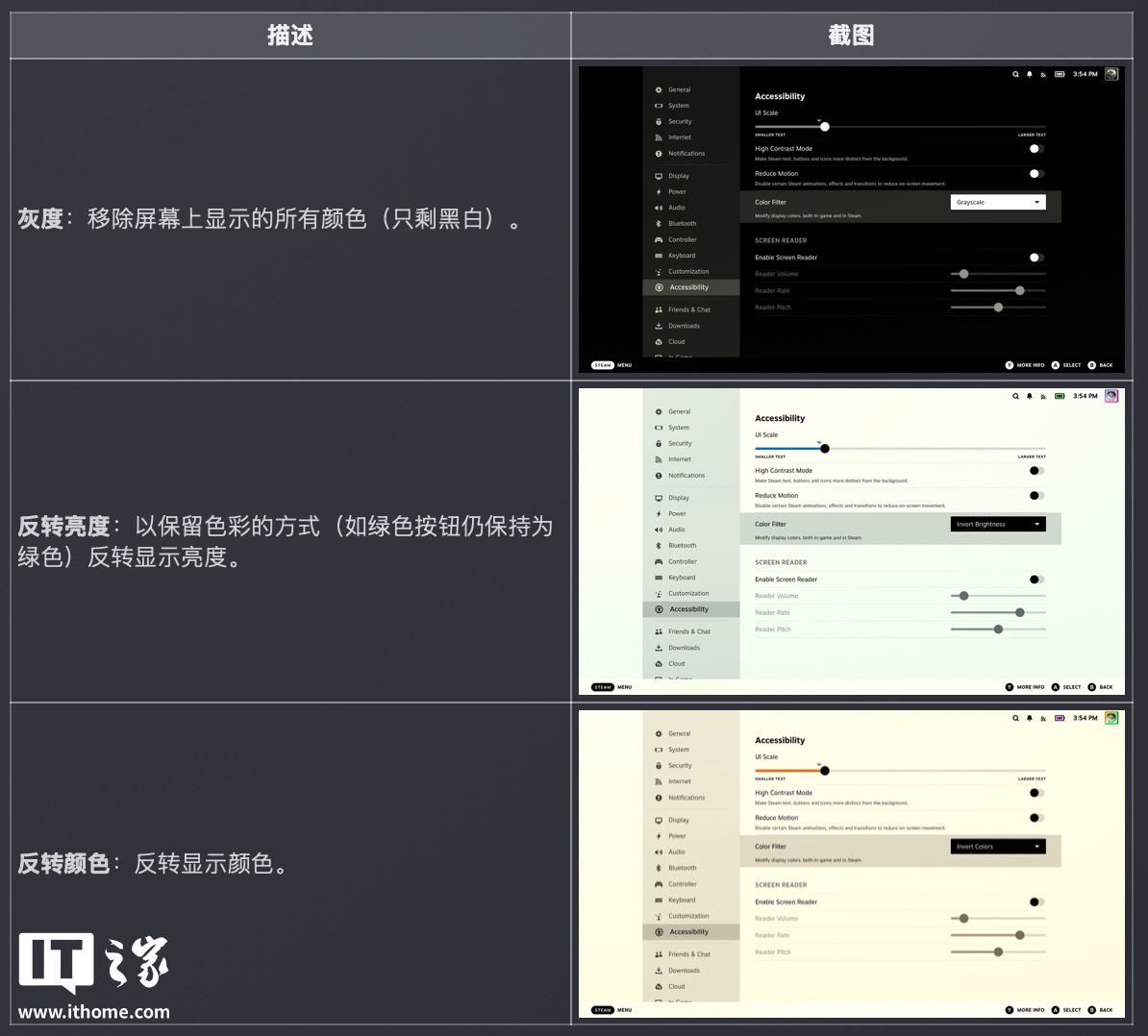
Task: Click UI Scale slider handle in Grayscale screenshot
Action: 824,127
